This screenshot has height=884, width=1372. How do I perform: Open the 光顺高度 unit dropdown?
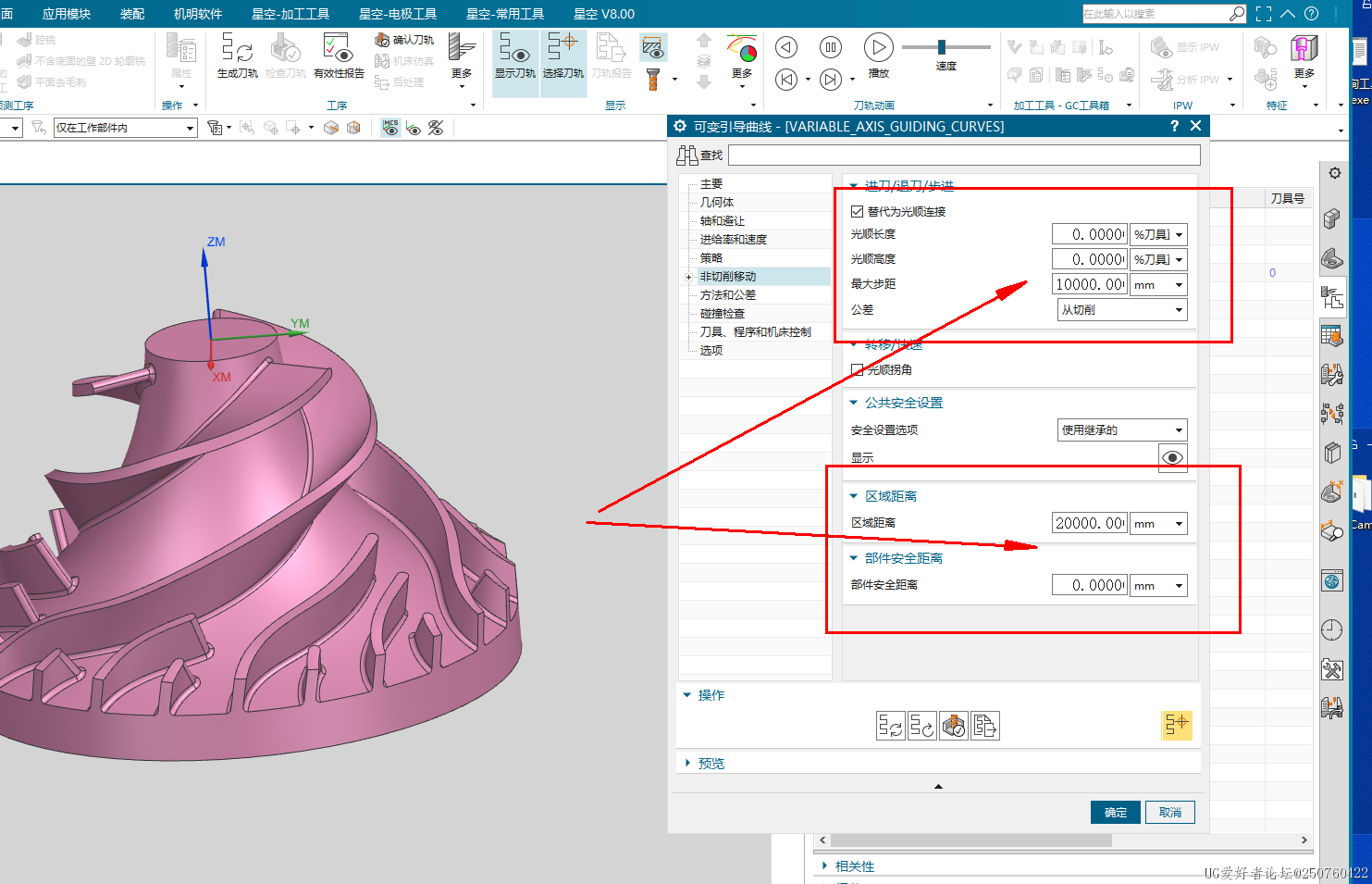[x=1158, y=259]
